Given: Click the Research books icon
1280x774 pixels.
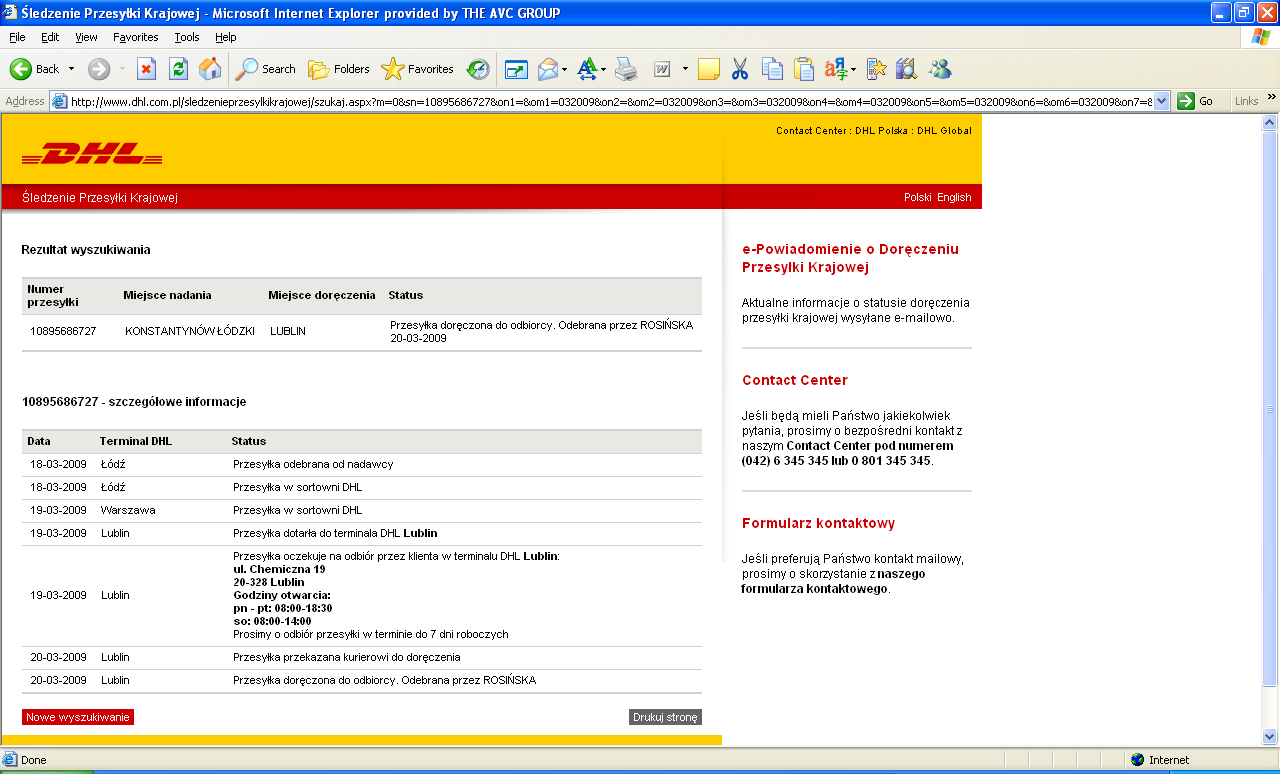Looking at the screenshot, I should pos(906,69).
